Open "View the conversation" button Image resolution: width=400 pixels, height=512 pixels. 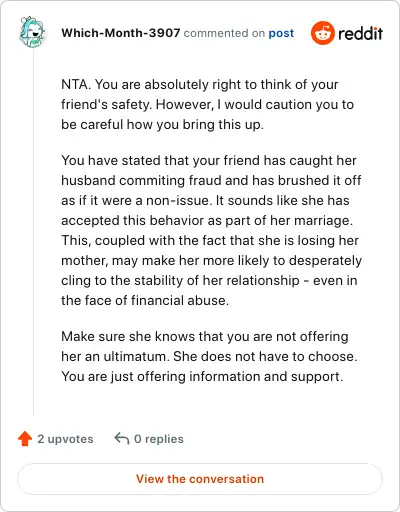click(x=200, y=479)
